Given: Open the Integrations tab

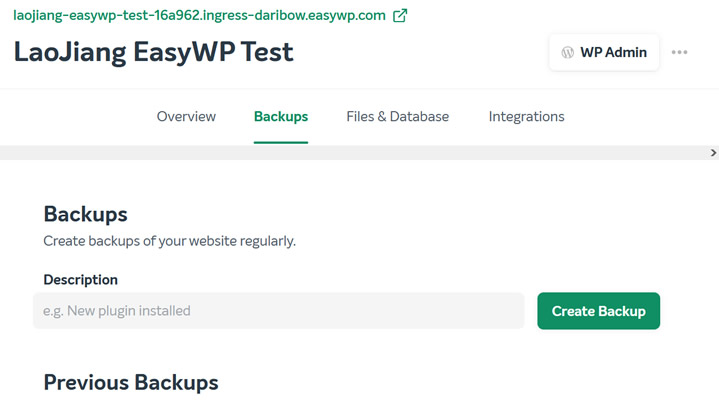Looking at the screenshot, I should coord(526,116).
